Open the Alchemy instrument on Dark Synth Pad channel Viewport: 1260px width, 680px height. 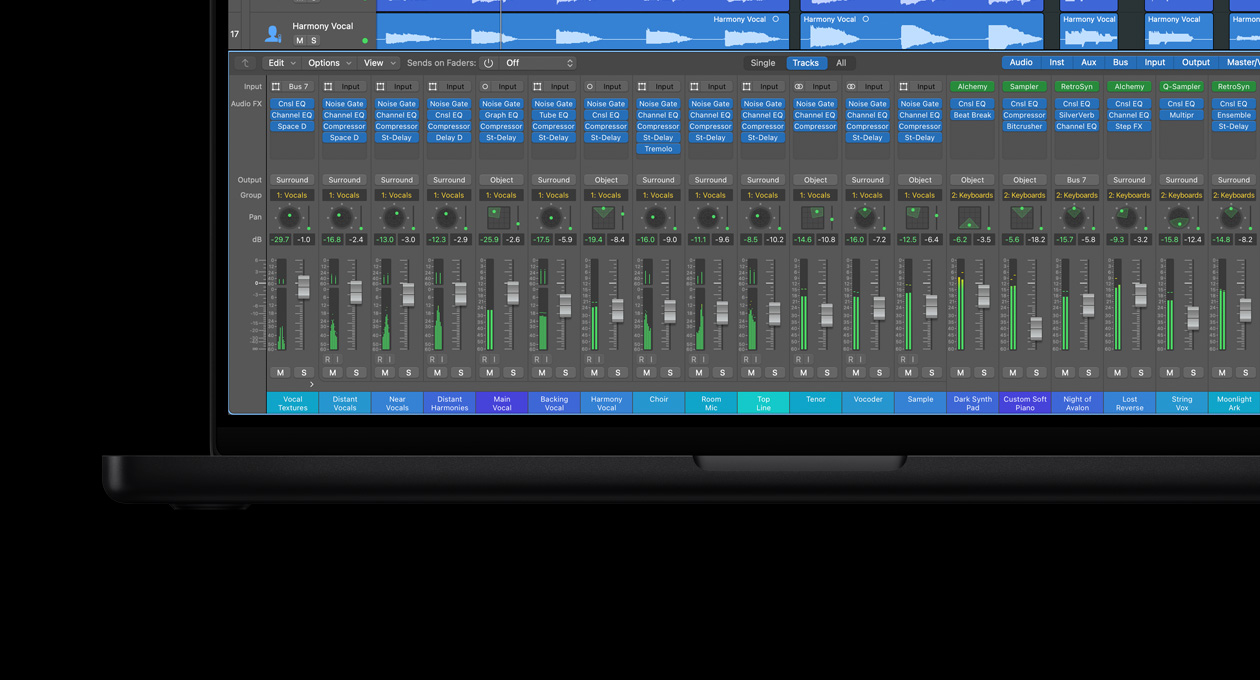pyautogui.click(x=972, y=87)
